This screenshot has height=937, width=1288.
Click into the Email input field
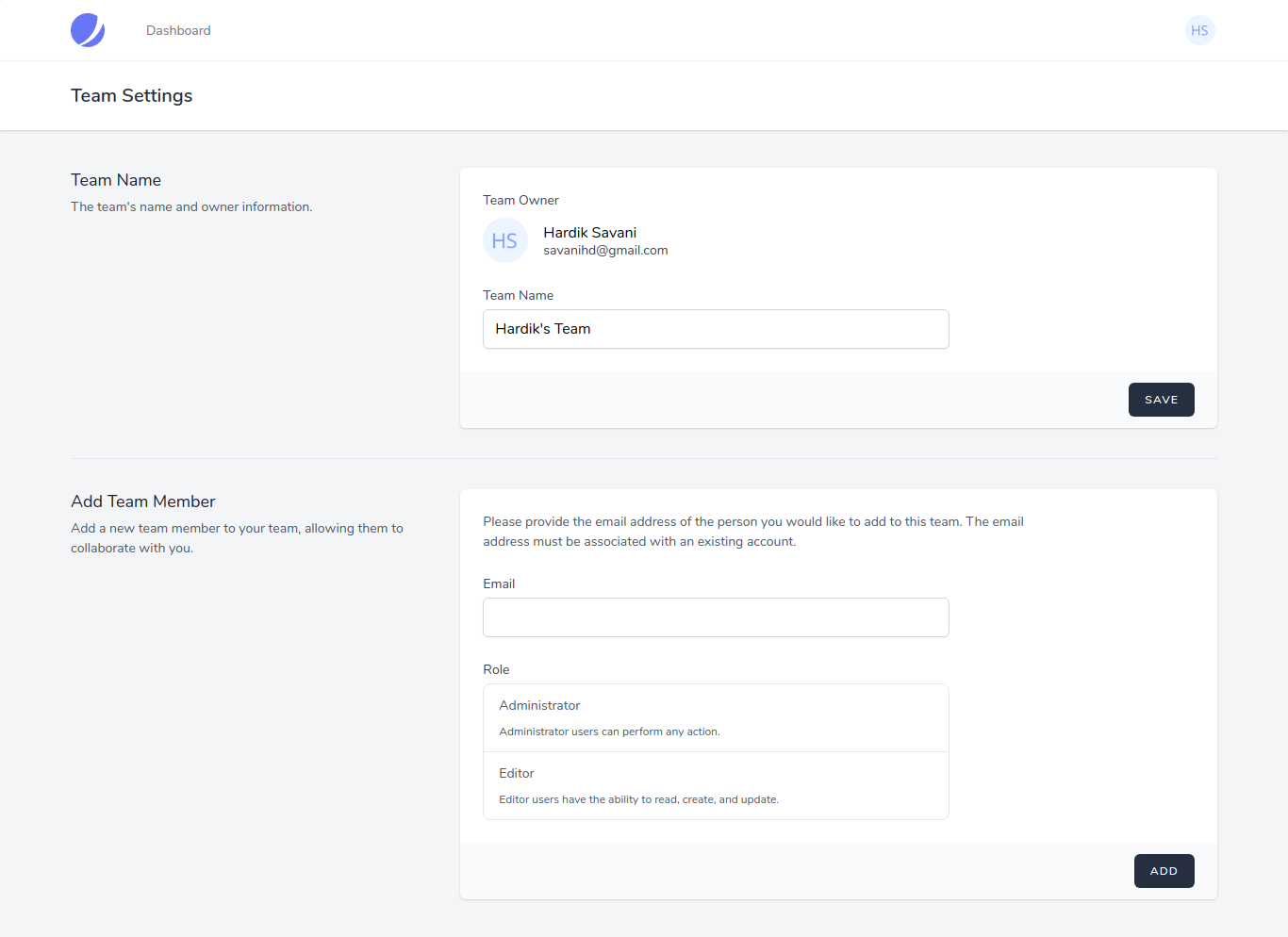coord(716,617)
